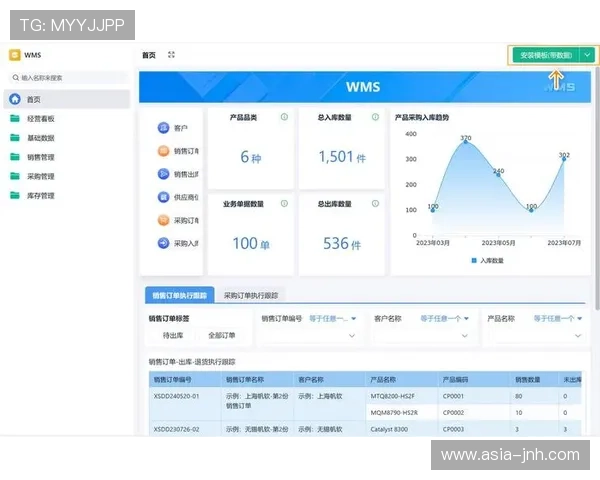The image size is (600, 480).
Task: Select the 全部订单 order tag filter
Action: [x=221, y=336]
